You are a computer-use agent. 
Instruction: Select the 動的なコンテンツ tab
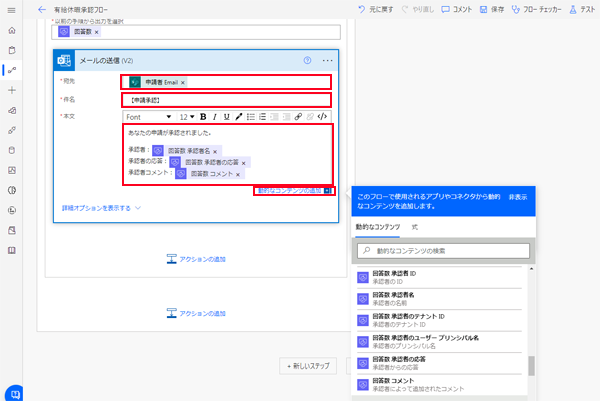tap(378, 227)
